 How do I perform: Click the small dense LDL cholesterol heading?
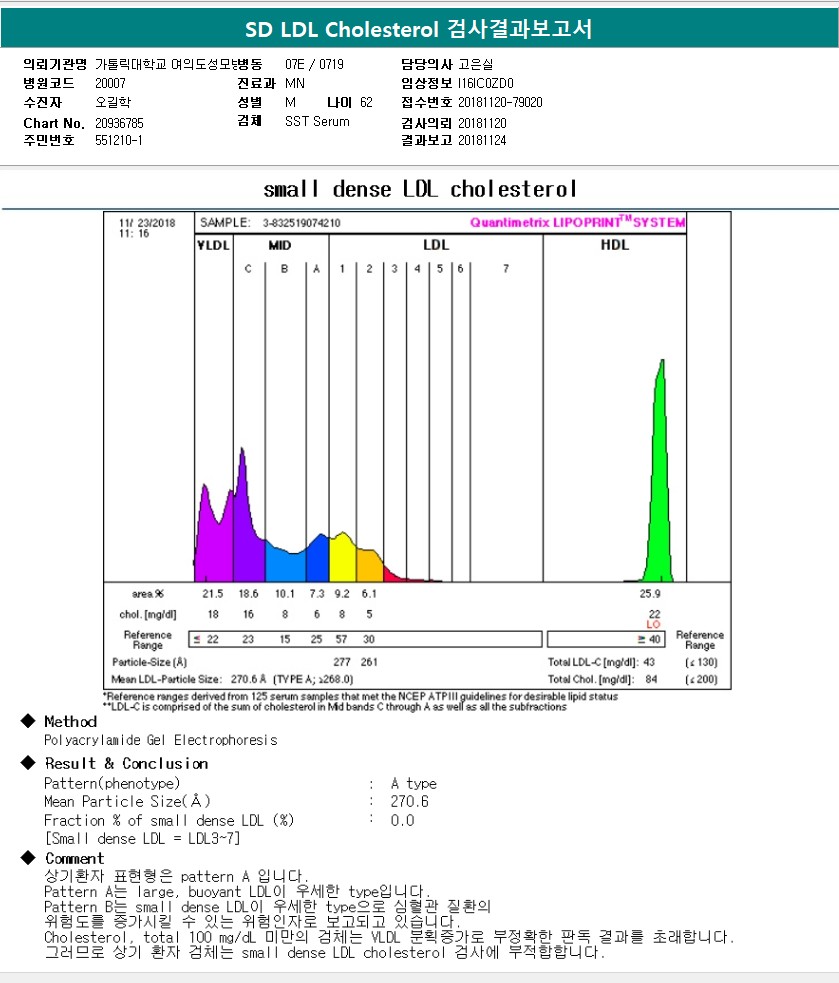(420, 189)
